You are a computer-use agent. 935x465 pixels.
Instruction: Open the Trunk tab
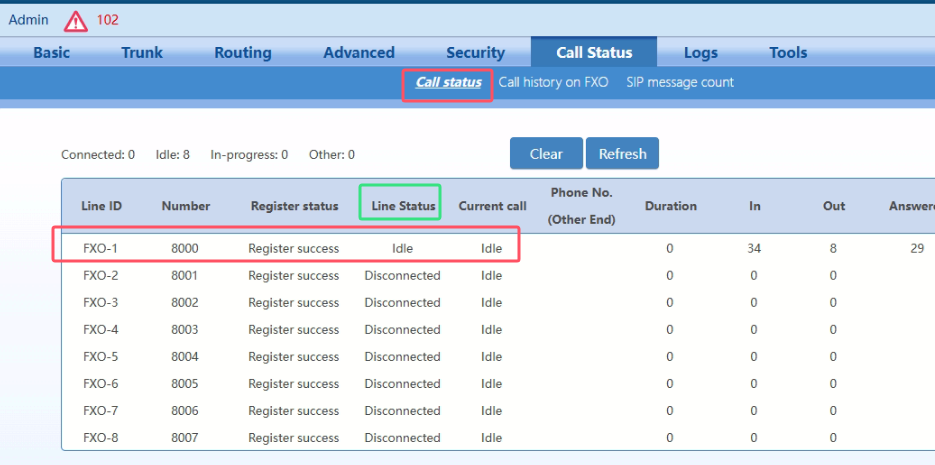click(x=142, y=53)
